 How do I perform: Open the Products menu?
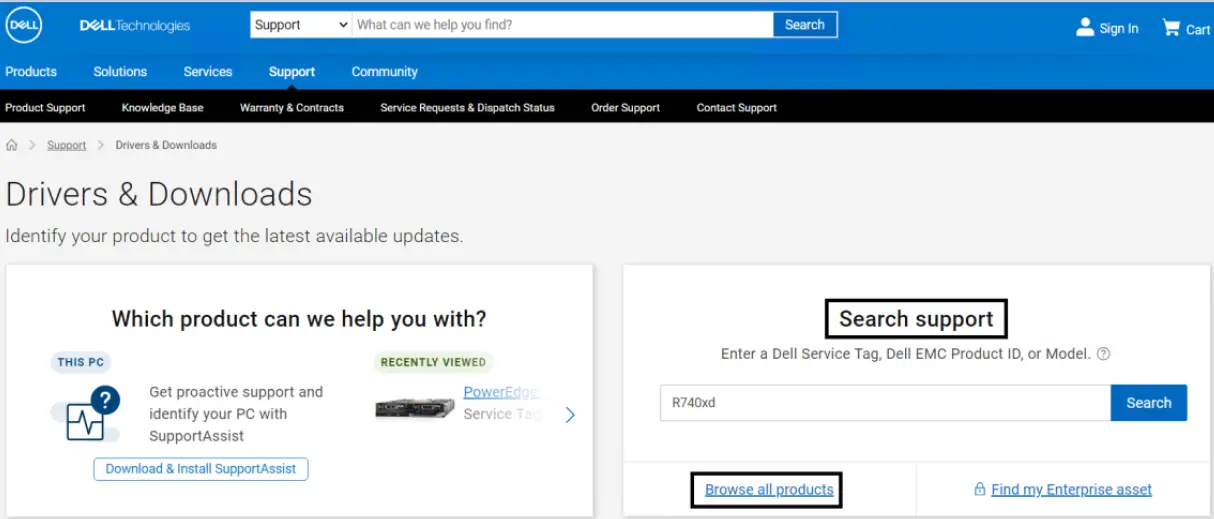[x=31, y=72]
